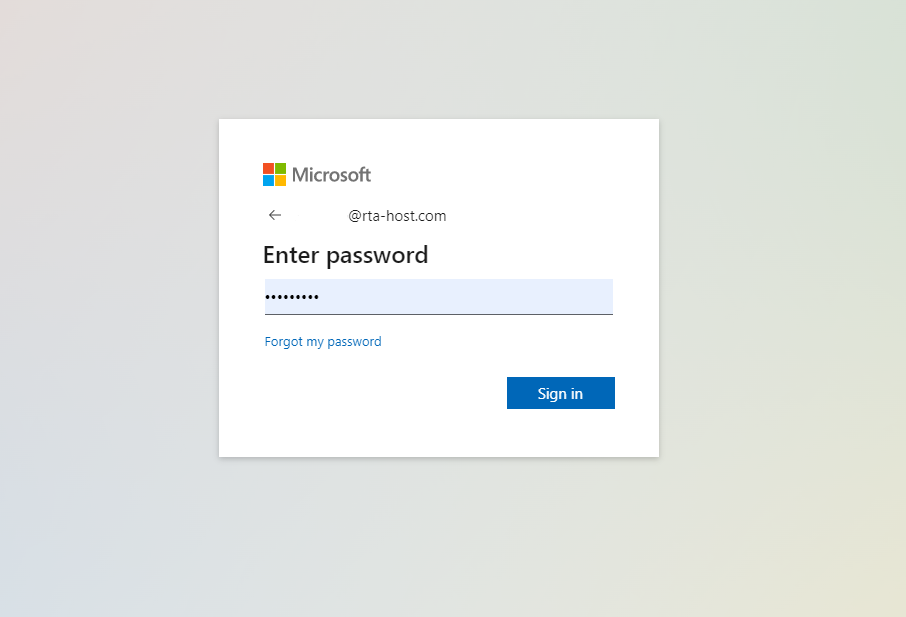Click the Microsoft wordmark text
Image resolution: width=906 pixels, height=617 pixels.
[331, 175]
